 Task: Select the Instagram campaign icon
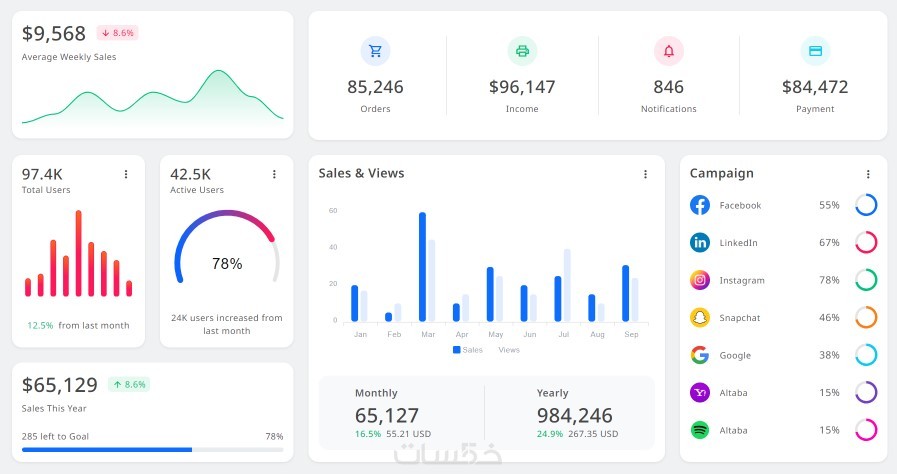tap(700, 280)
